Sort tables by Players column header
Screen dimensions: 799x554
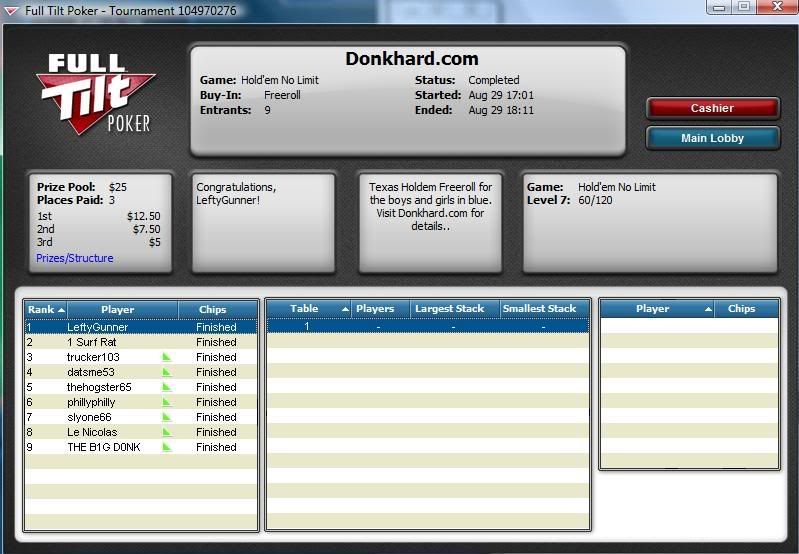[381, 308]
